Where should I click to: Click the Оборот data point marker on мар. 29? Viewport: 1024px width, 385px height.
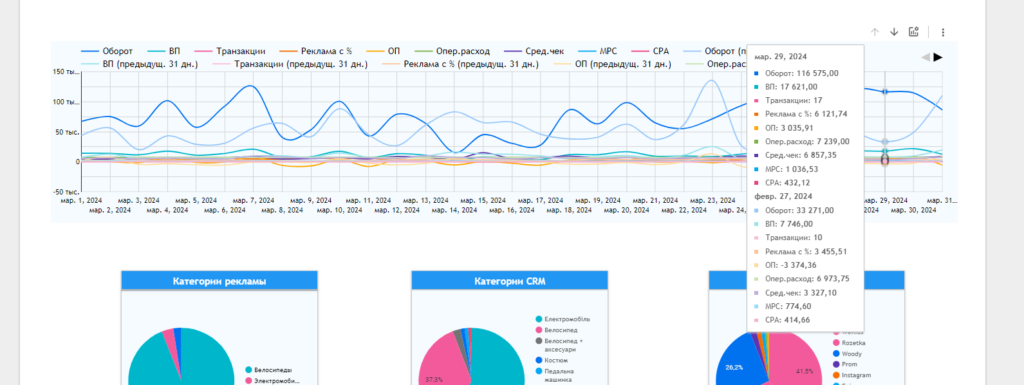coord(885,92)
